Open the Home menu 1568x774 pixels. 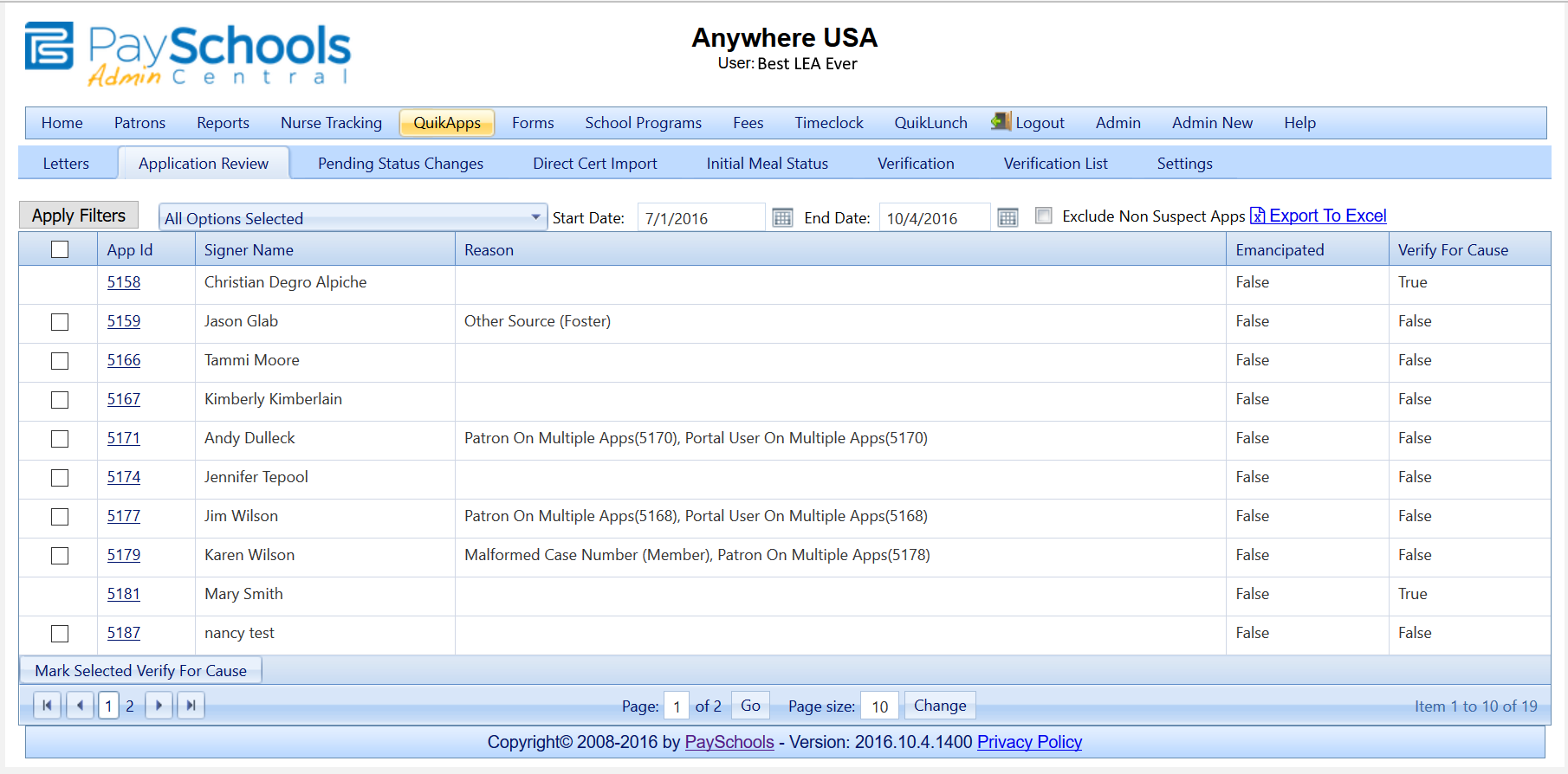62,123
